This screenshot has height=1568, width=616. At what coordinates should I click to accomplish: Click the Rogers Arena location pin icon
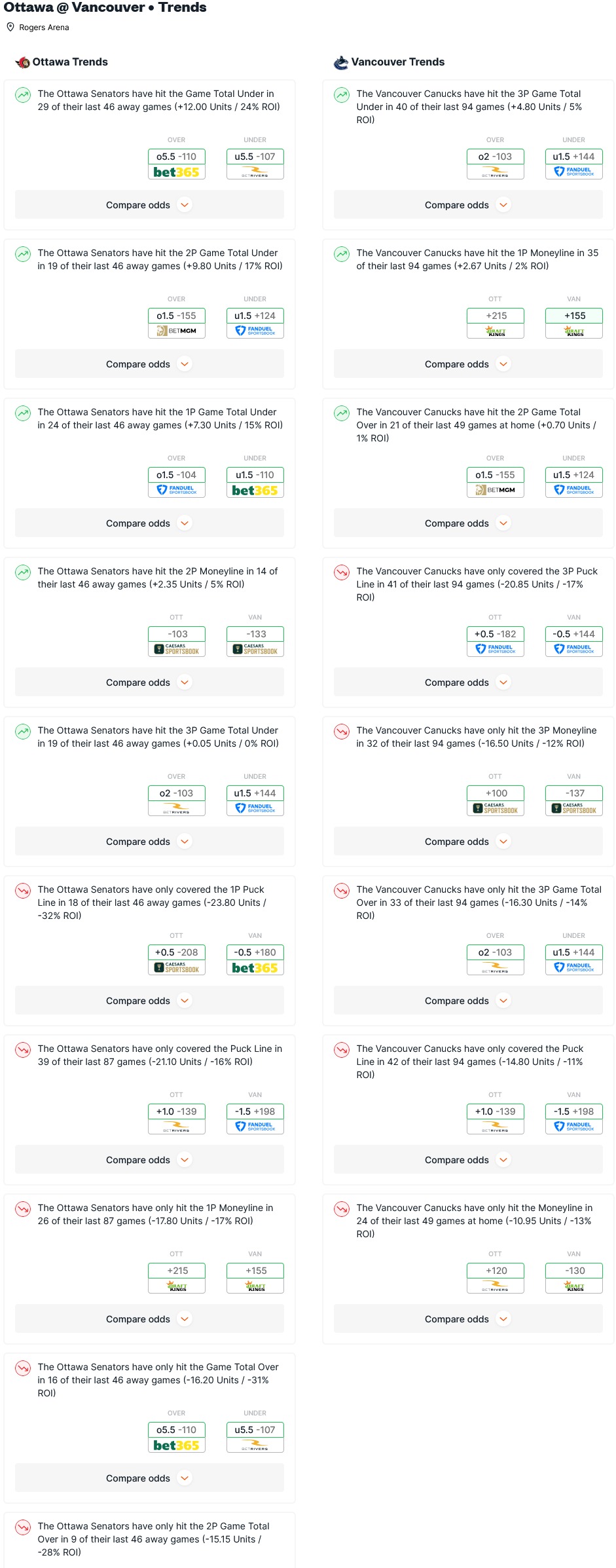[10, 27]
